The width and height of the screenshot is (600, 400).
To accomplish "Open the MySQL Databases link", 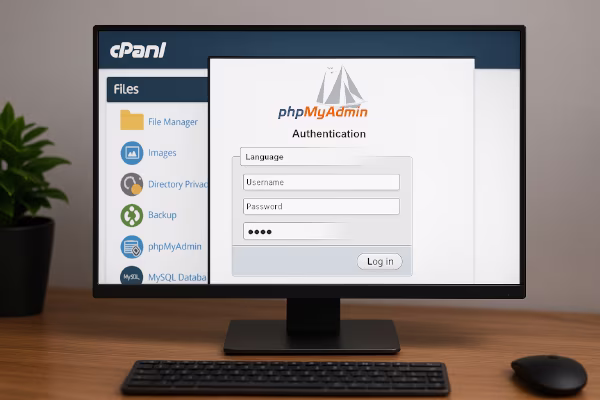I will pyautogui.click(x=177, y=277).
